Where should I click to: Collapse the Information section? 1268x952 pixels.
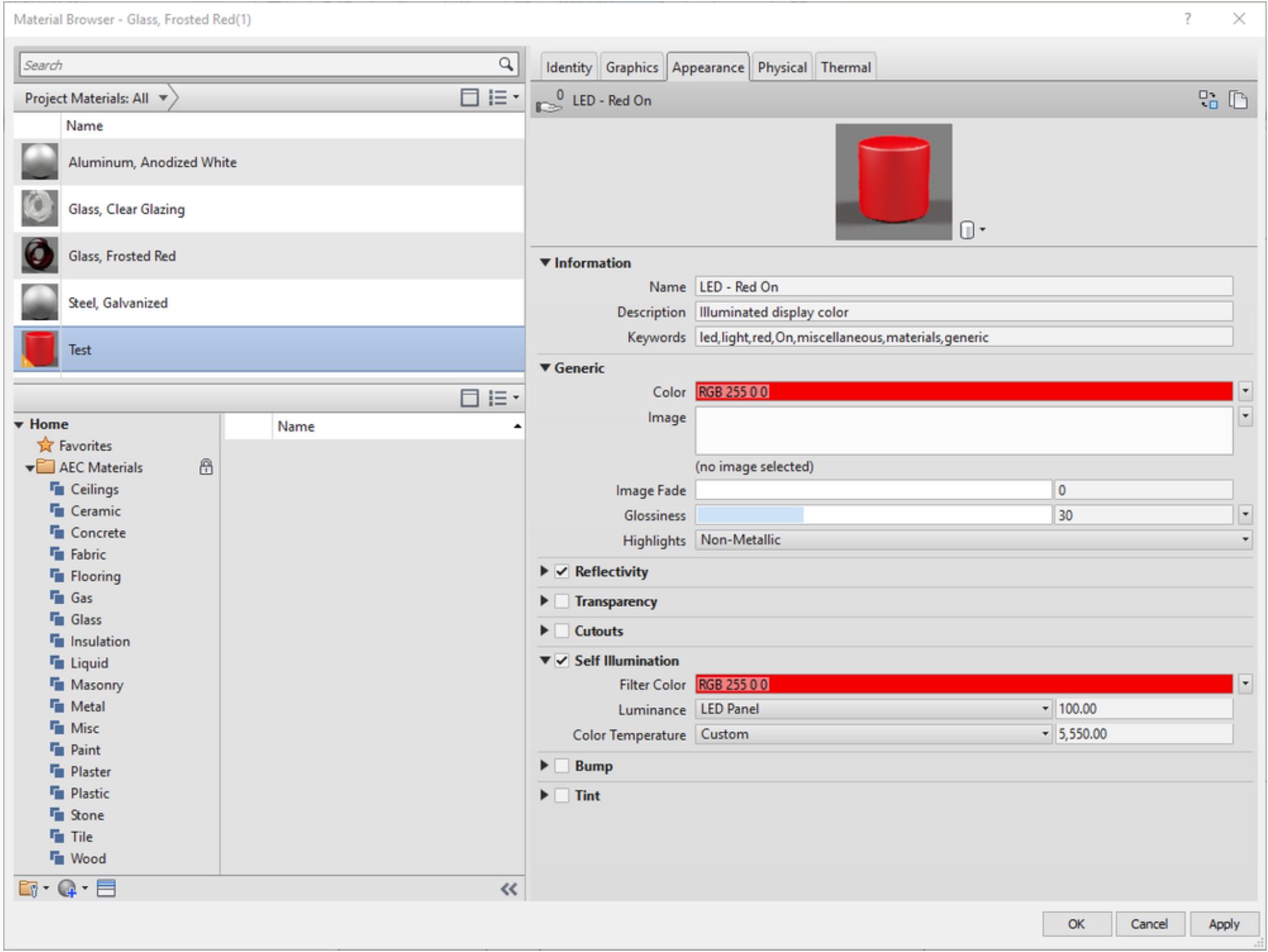(x=545, y=263)
